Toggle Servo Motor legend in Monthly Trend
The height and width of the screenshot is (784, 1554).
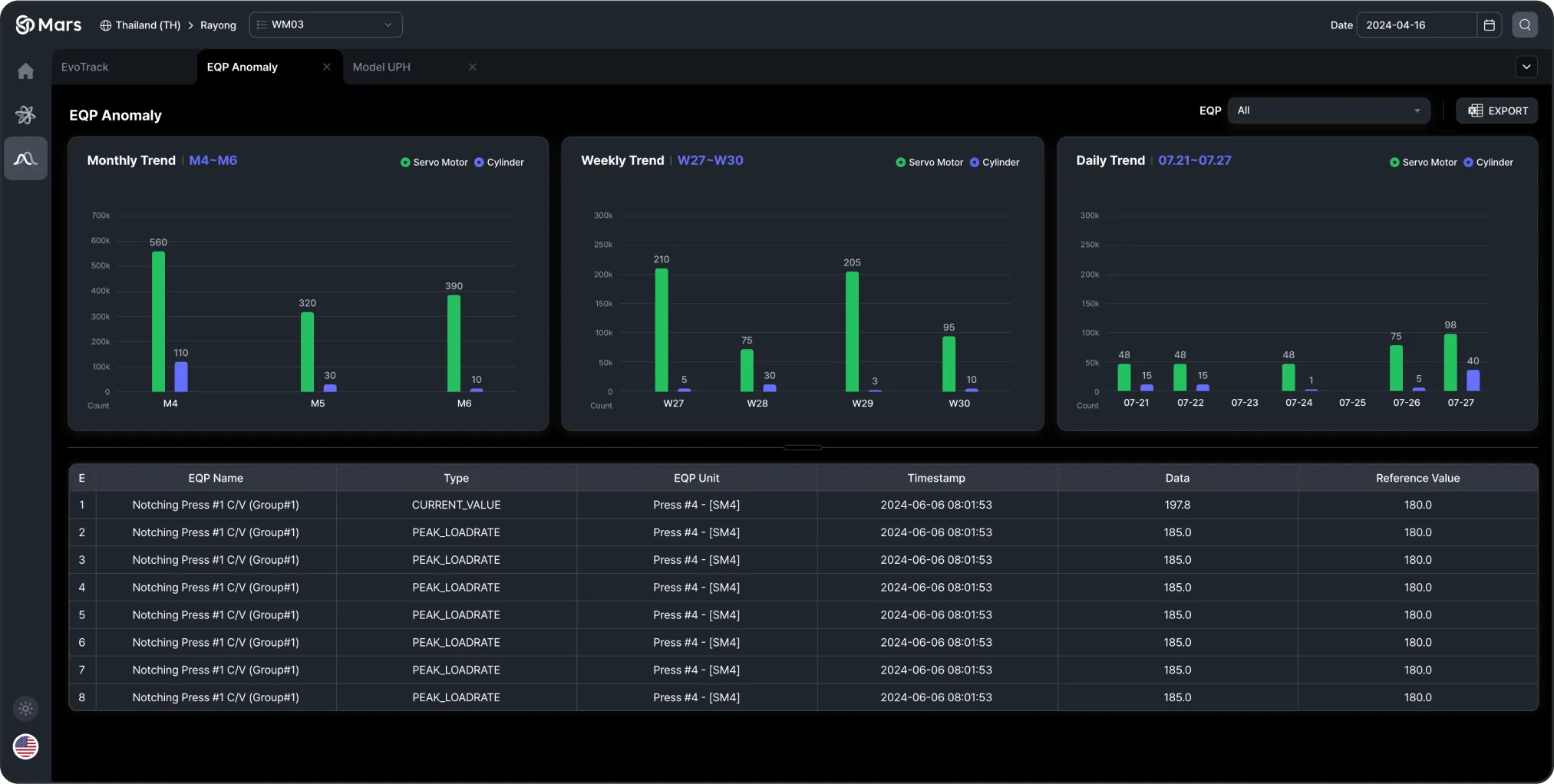pos(434,163)
